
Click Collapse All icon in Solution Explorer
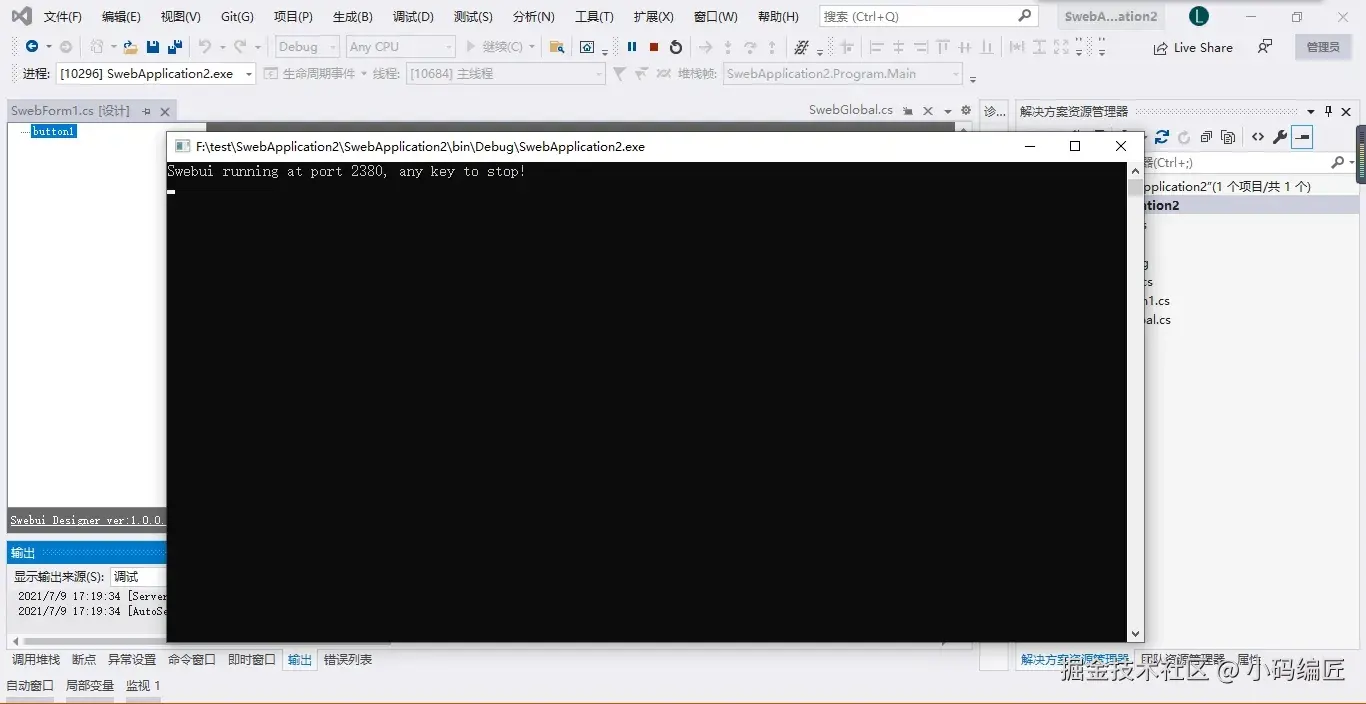pyautogui.click(x=1207, y=137)
